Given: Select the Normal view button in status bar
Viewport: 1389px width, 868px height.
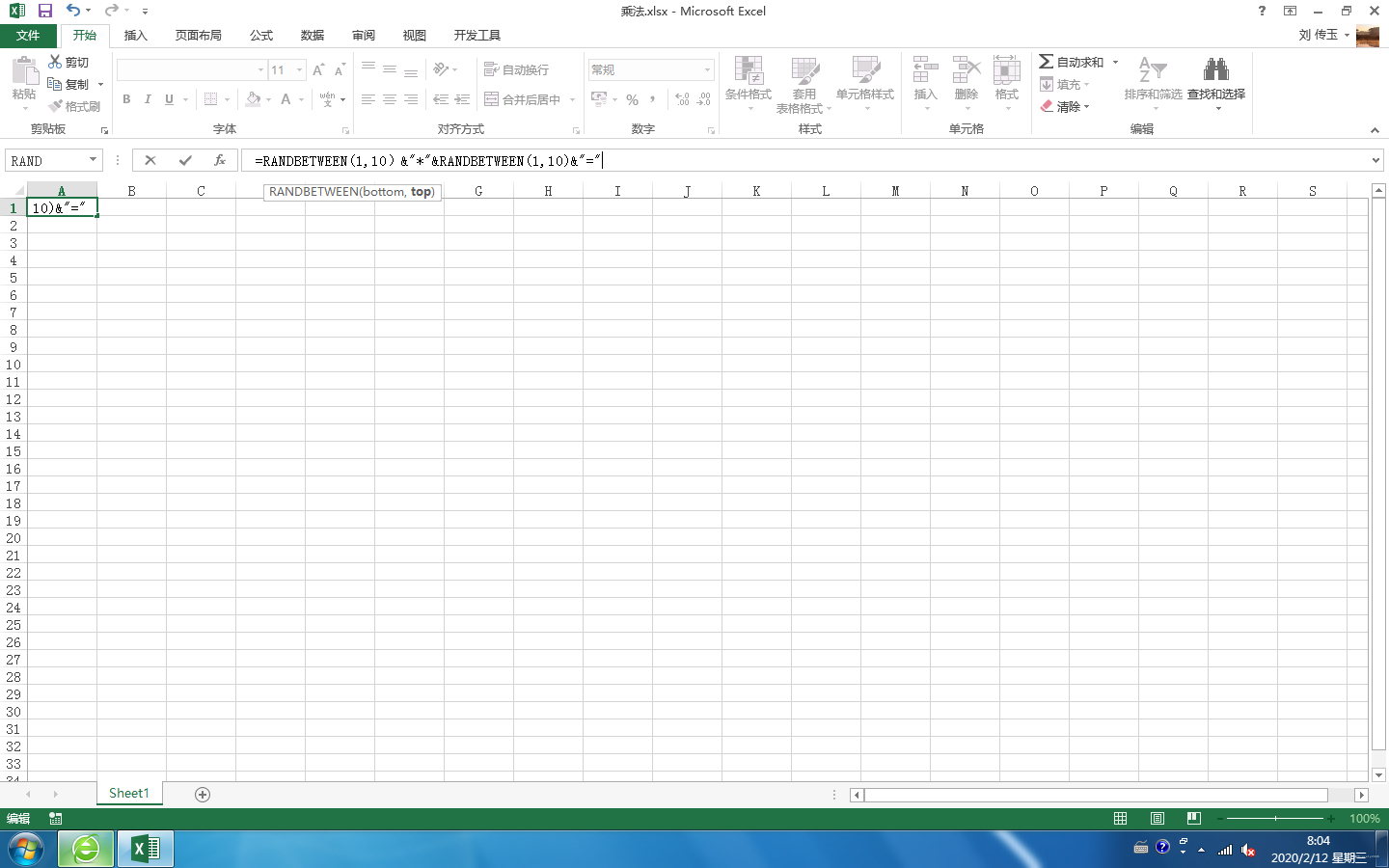Looking at the screenshot, I should [x=1120, y=818].
